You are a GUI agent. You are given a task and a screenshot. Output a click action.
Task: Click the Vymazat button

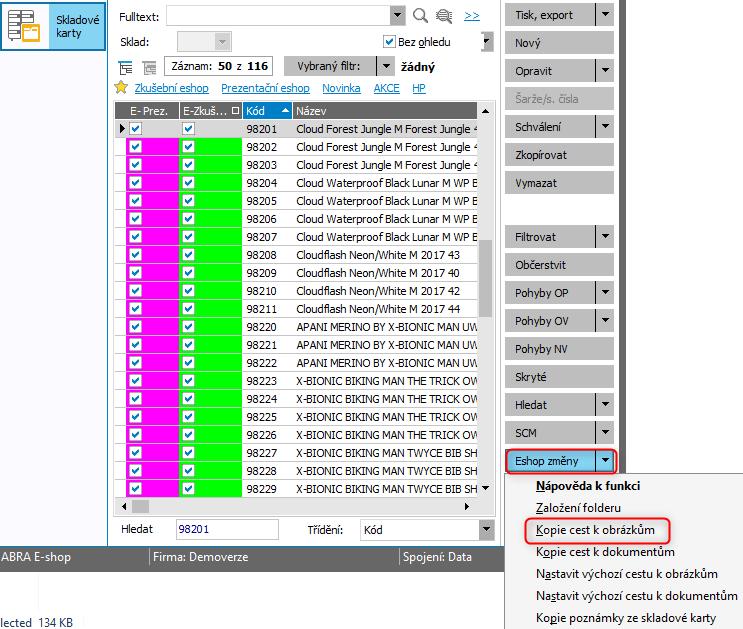(559, 182)
